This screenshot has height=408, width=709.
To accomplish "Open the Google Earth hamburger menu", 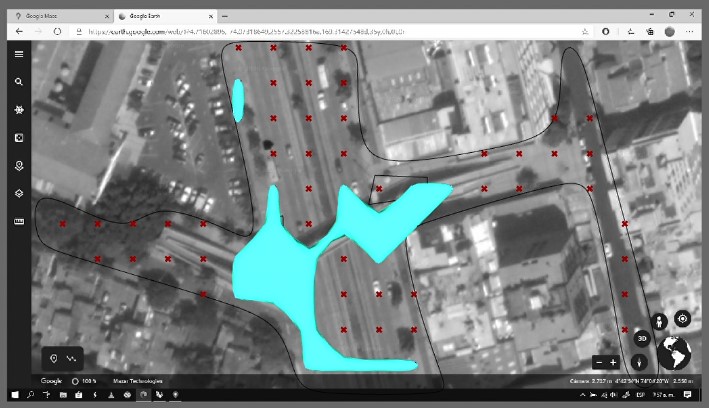I will point(18,54).
